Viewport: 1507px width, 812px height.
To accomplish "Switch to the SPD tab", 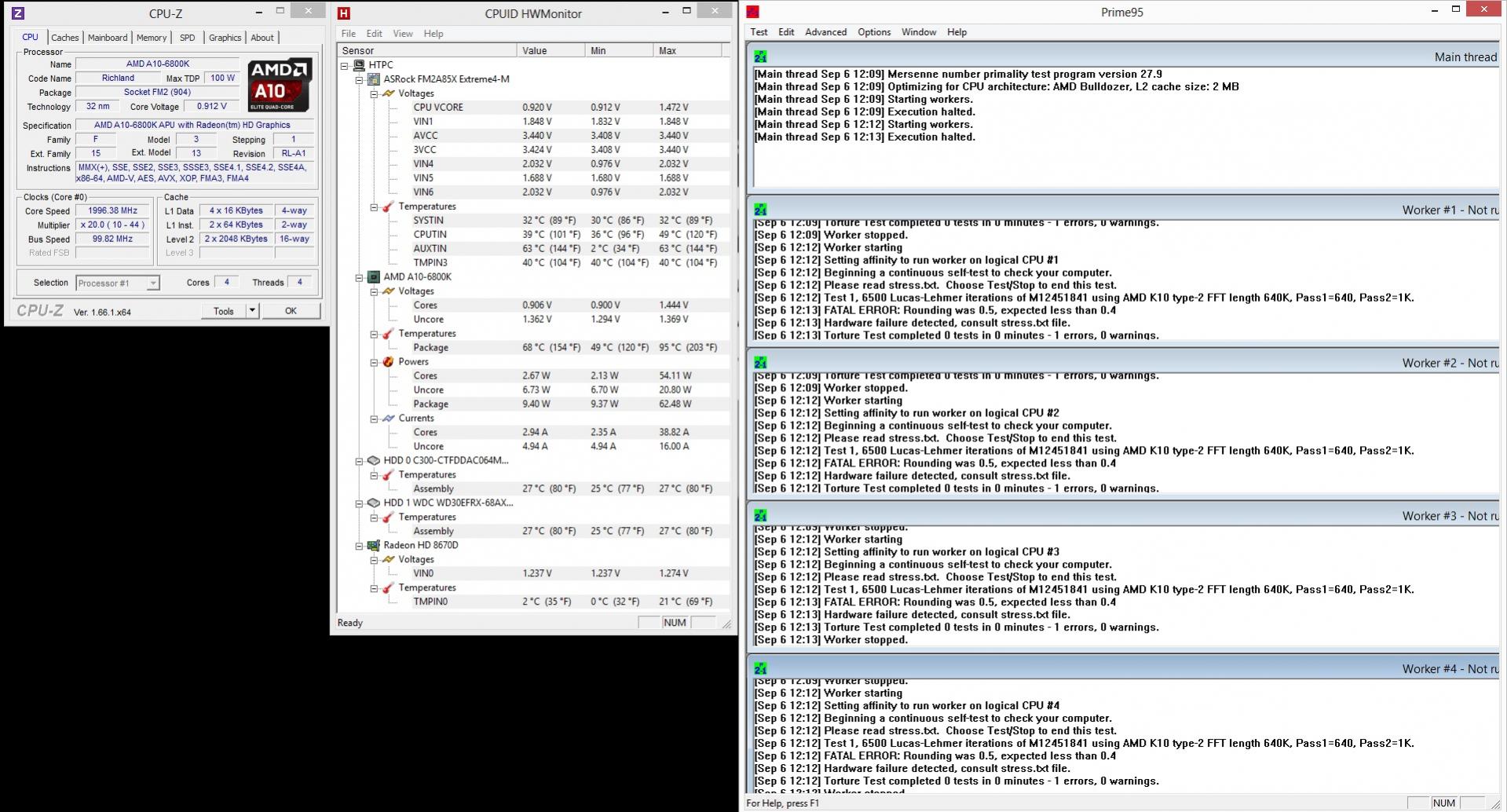I will (x=187, y=38).
